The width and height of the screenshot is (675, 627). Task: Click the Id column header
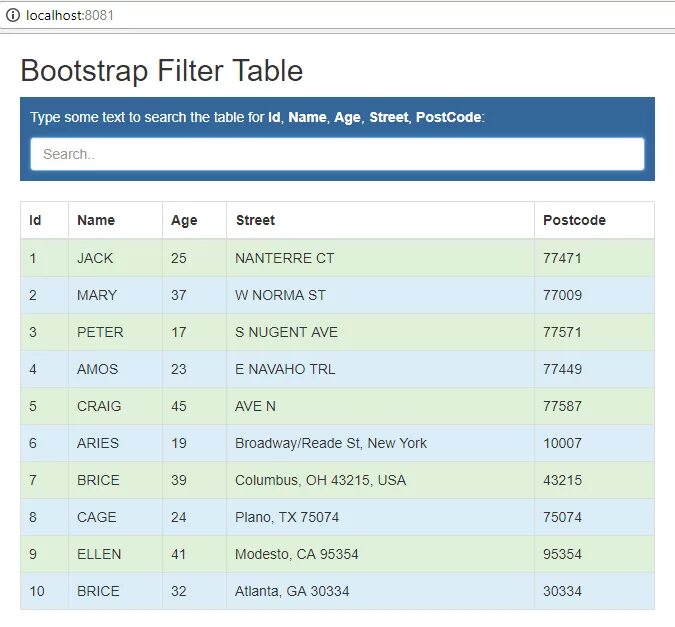click(x=35, y=220)
